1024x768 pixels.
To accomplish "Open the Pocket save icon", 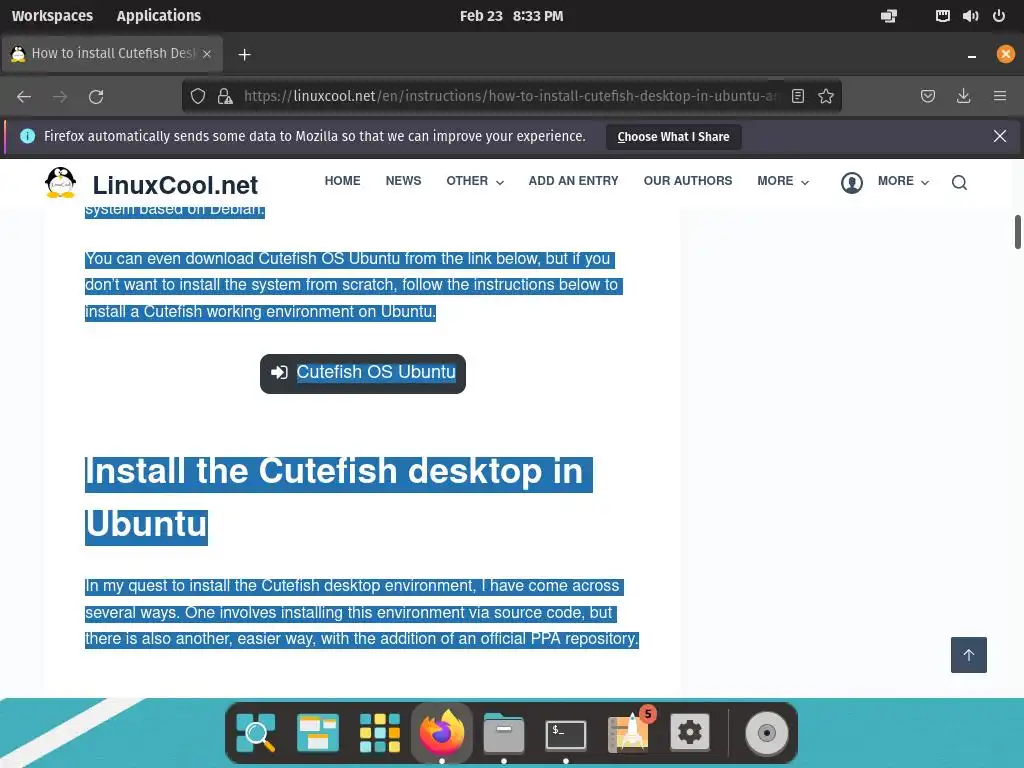I will point(927,97).
